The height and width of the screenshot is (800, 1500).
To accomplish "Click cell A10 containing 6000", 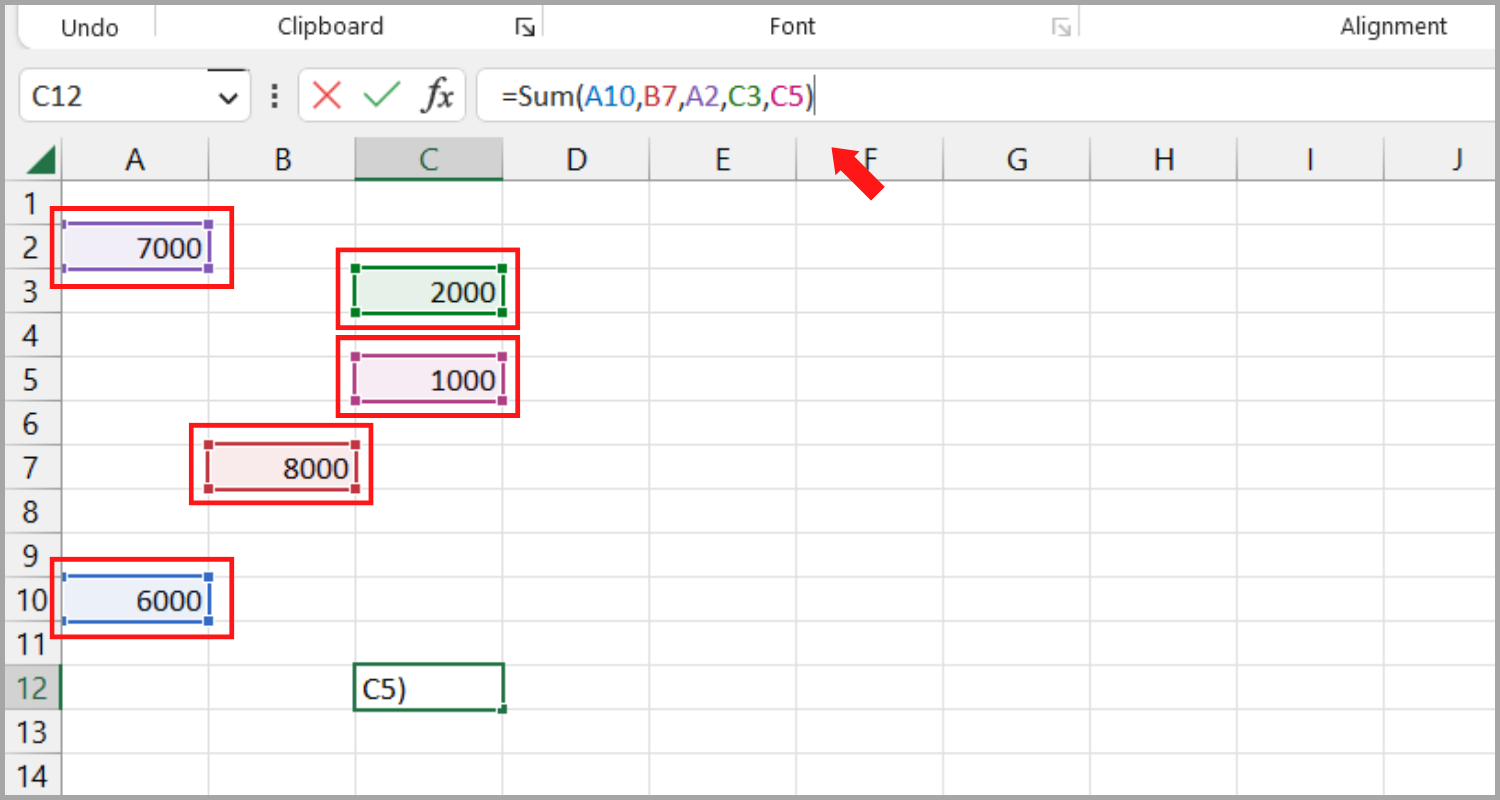I will tap(136, 599).
